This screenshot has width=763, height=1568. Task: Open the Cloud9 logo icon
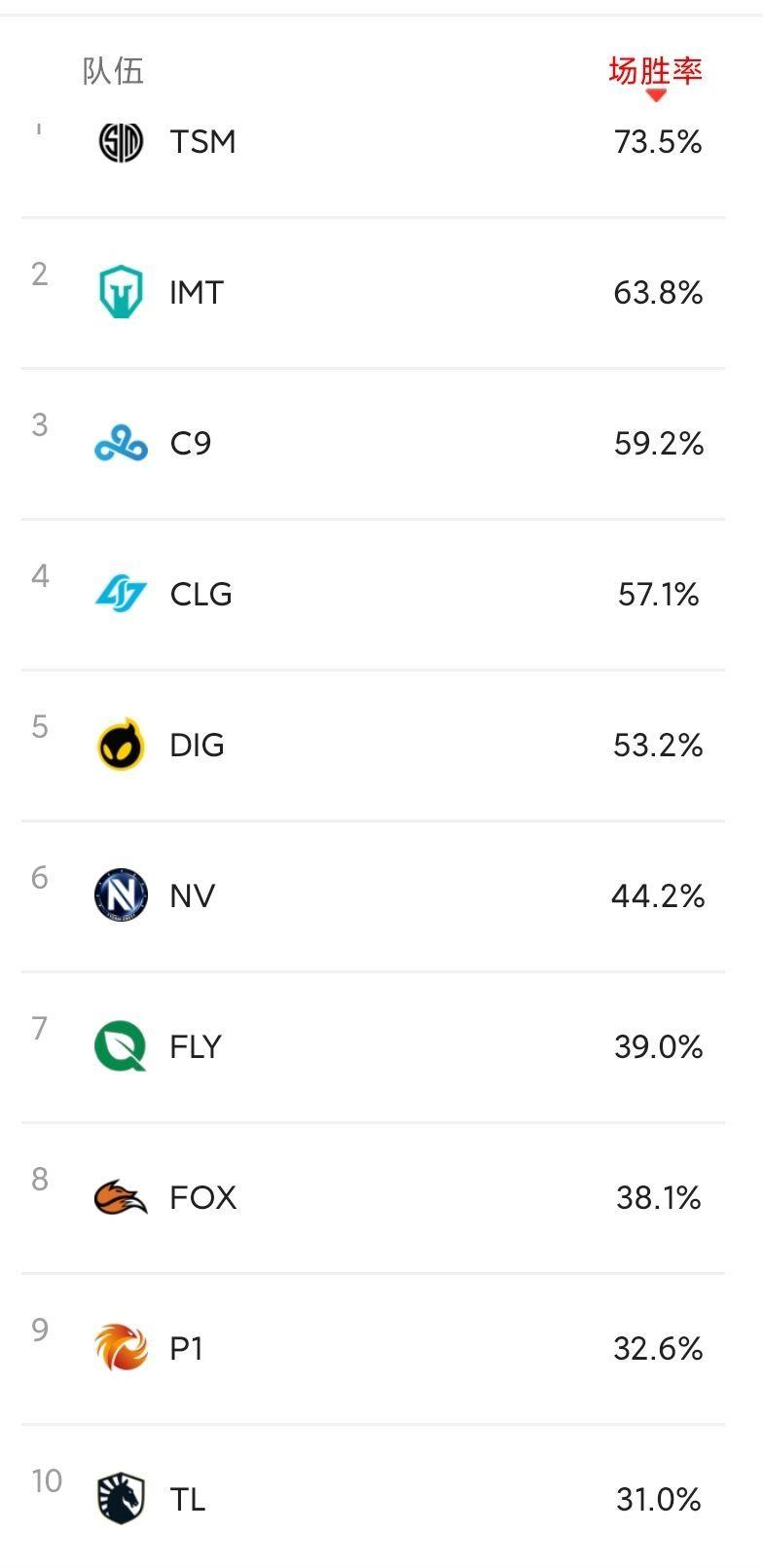tap(122, 444)
